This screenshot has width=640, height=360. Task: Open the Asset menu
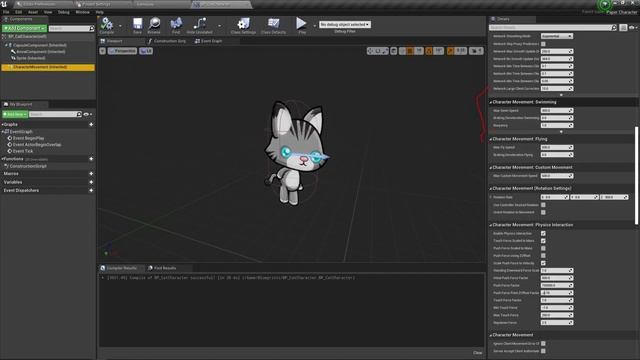point(33,12)
